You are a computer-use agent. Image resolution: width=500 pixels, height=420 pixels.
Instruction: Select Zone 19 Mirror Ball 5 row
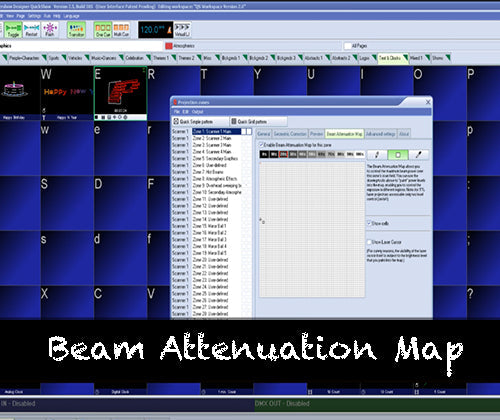pyautogui.click(x=211, y=253)
